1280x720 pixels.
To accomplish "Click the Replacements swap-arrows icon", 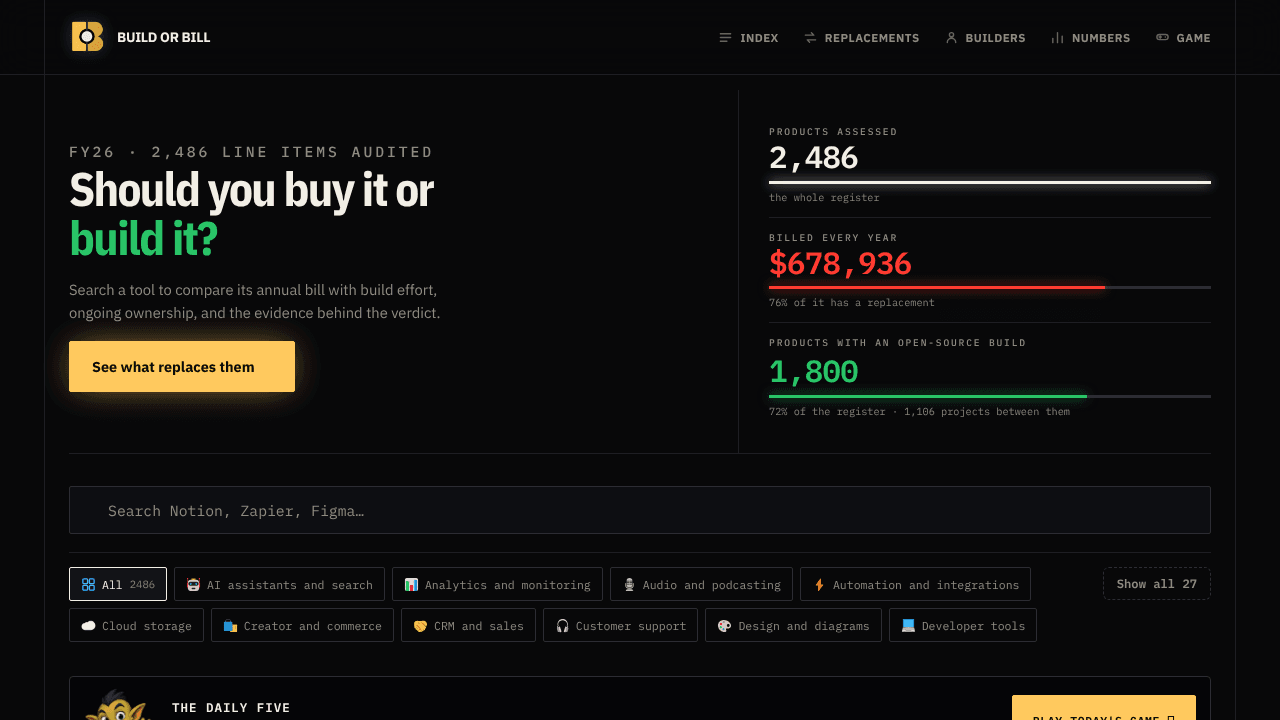I will [810, 38].
